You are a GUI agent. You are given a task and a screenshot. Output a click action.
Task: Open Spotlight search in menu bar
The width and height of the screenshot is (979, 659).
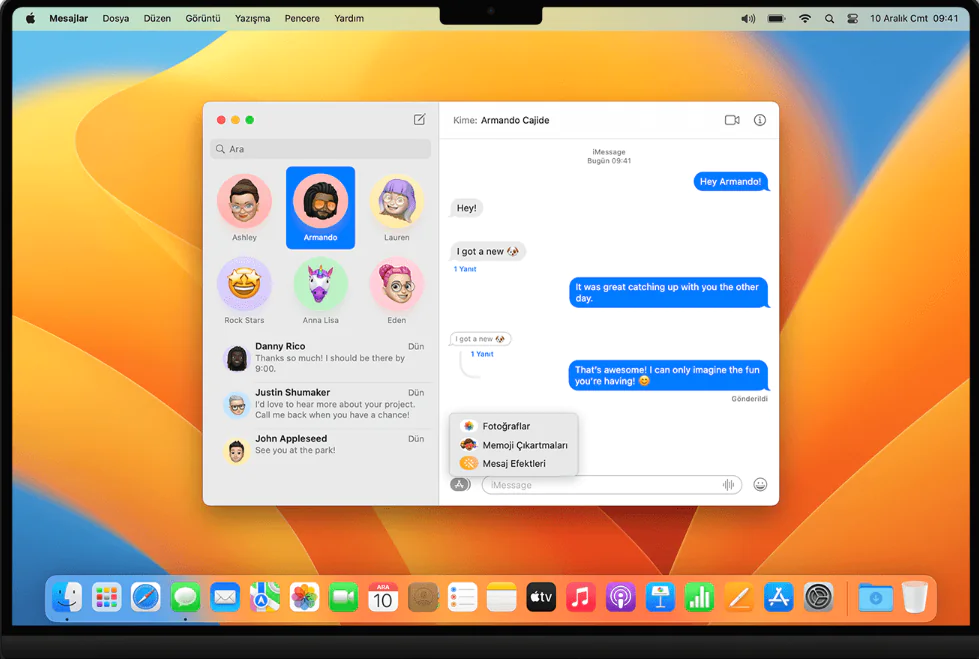coord(829,19)
